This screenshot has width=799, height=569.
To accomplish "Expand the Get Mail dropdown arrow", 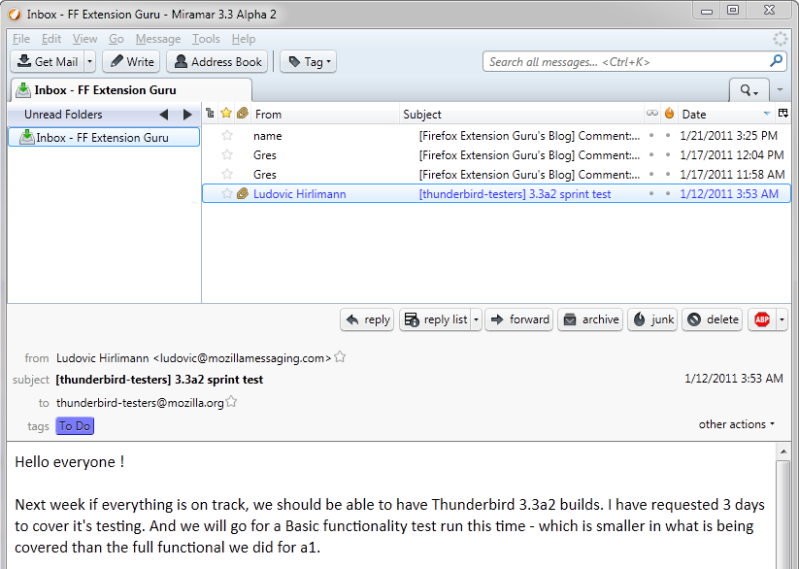I will point(90,62).
